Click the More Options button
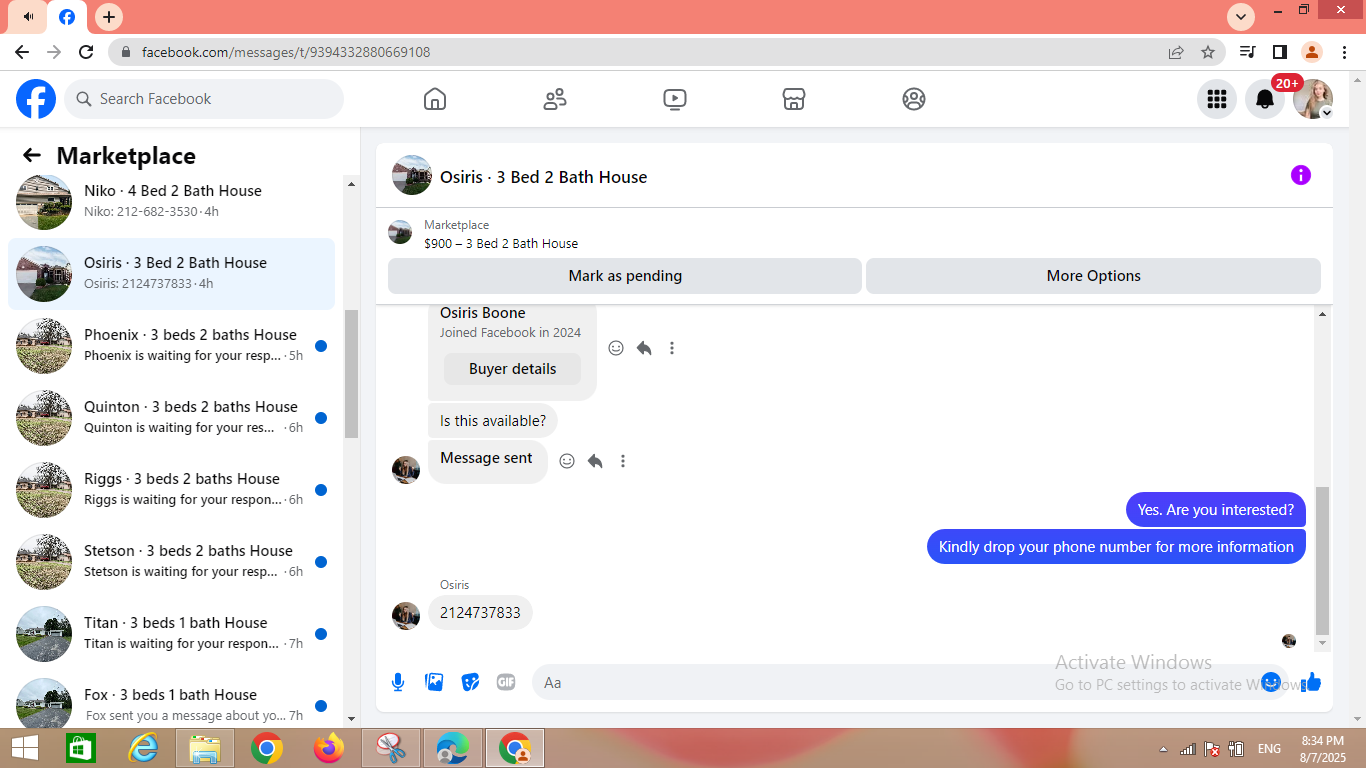This screenshot has width=1366, height=768. coord(1093,276)
